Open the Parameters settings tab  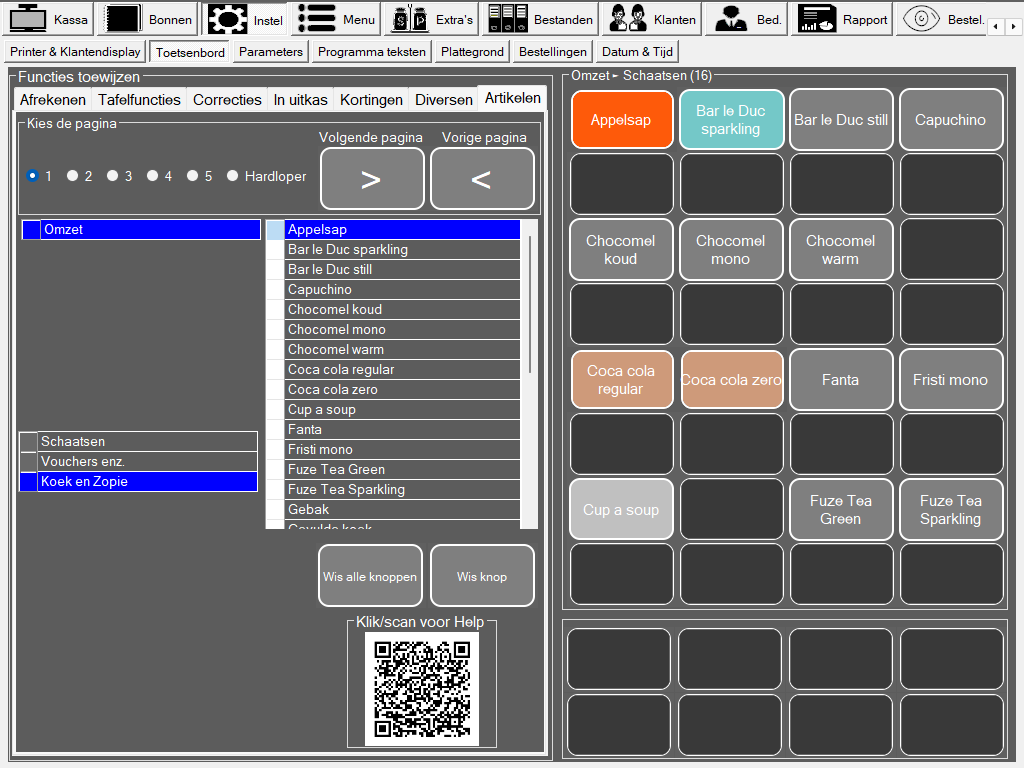(x=270, y=52)
